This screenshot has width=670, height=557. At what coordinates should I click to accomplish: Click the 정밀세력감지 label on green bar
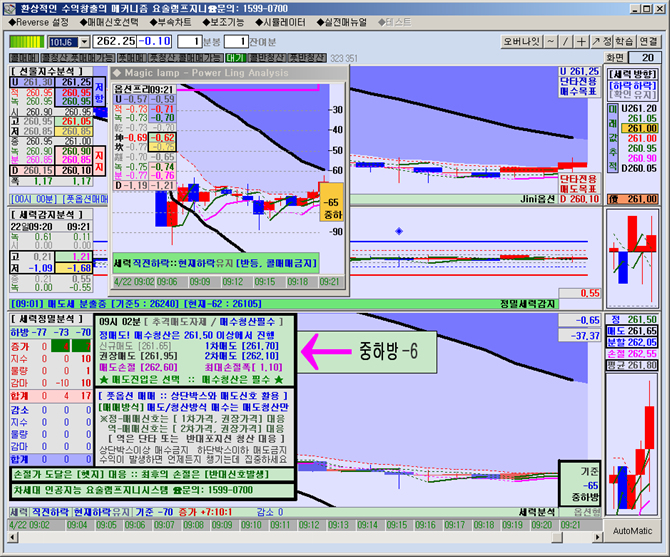[x=527, y=304]
